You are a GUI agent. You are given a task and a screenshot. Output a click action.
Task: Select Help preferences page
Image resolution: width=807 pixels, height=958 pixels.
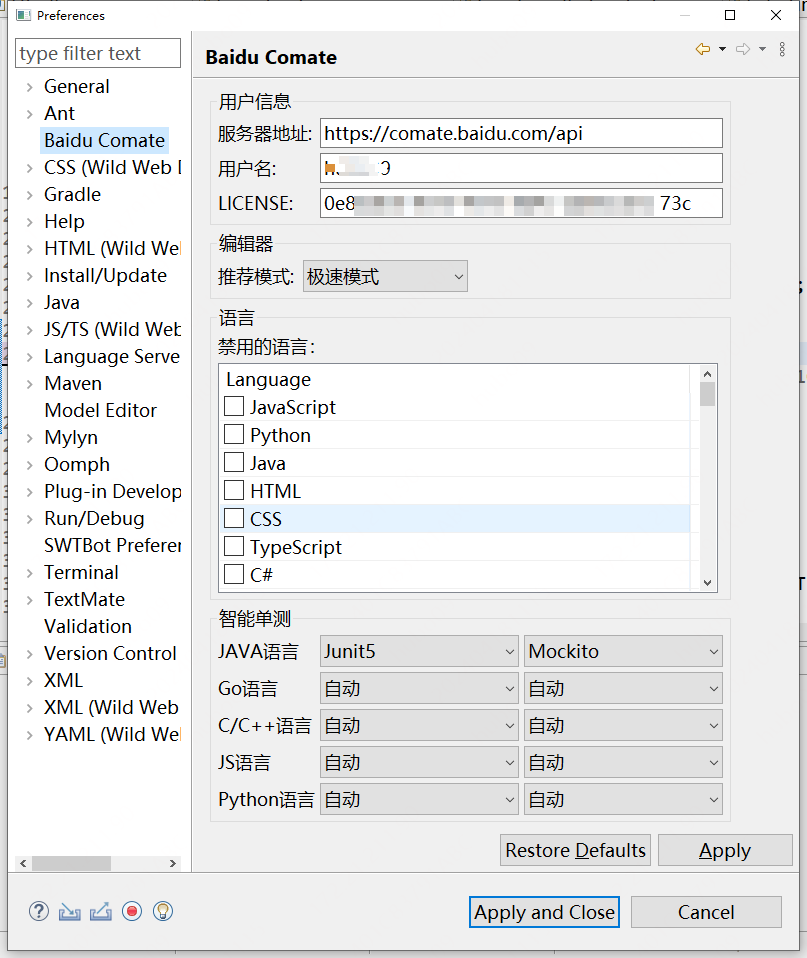[x=64, y=221]
